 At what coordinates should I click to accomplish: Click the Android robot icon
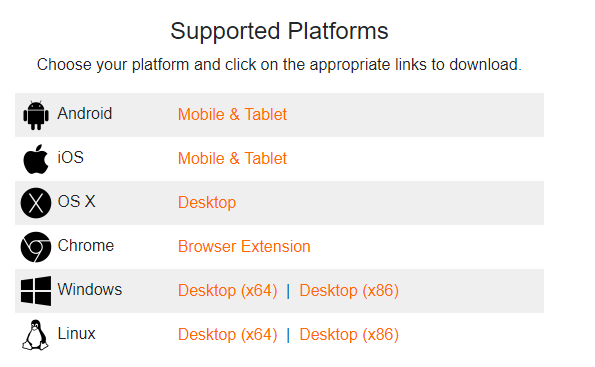pos(36,115)
